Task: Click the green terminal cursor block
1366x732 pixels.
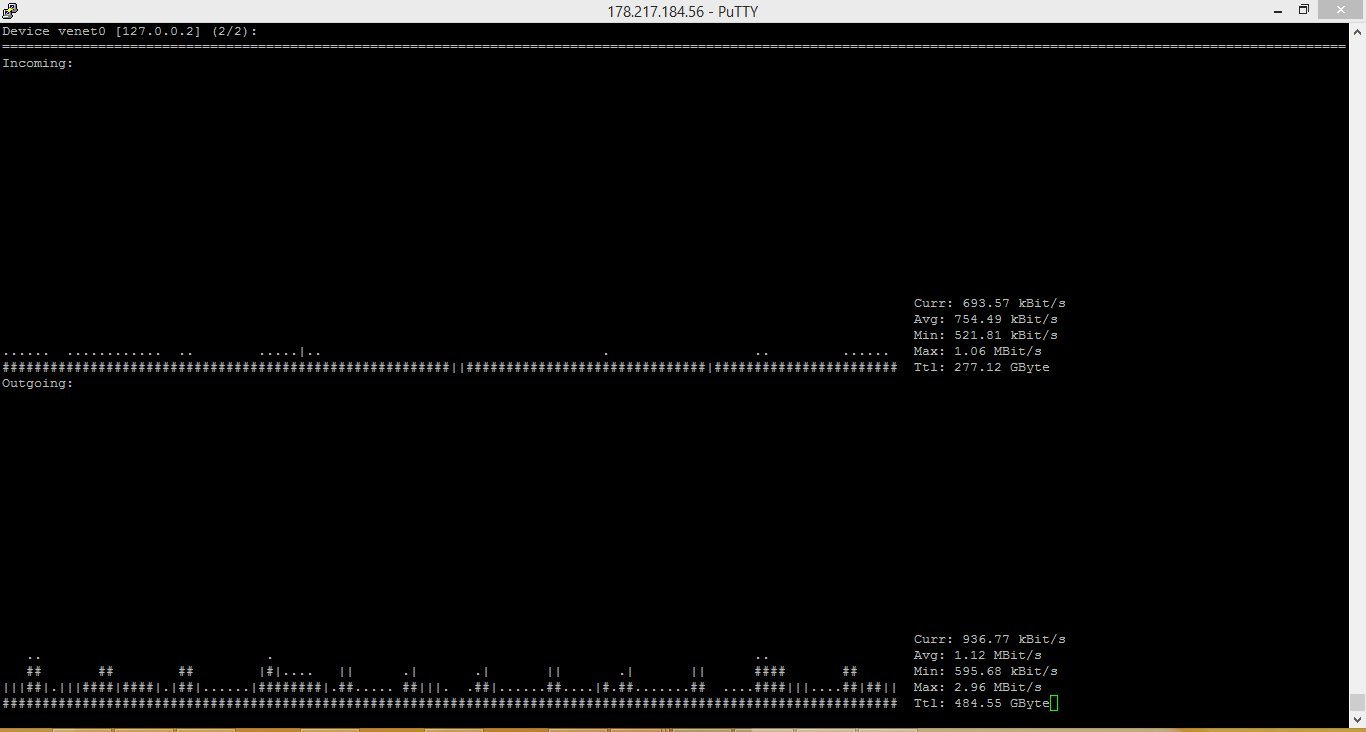Action: [1054, 703]
